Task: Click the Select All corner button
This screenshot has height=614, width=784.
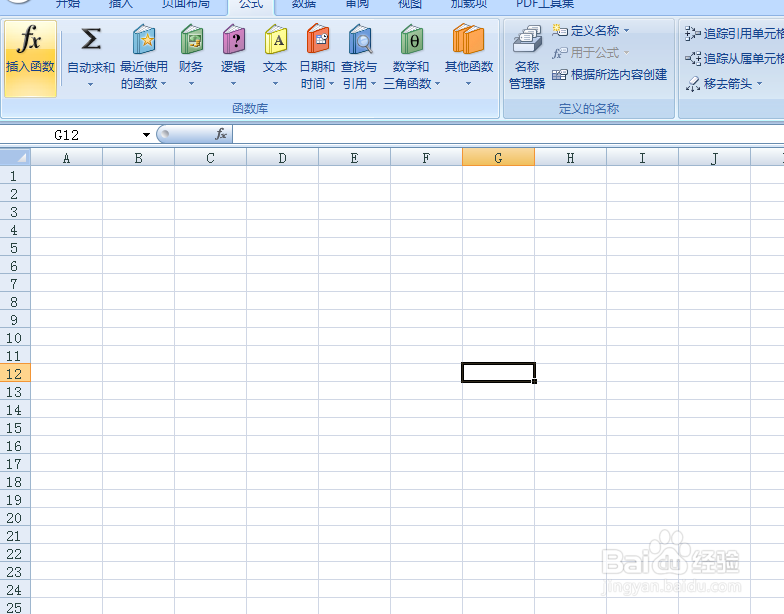Action: 16,157
